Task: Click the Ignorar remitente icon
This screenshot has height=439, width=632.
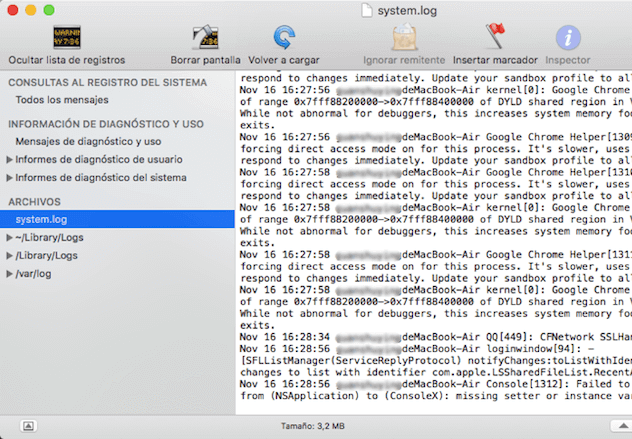Action: click(404, 37)
